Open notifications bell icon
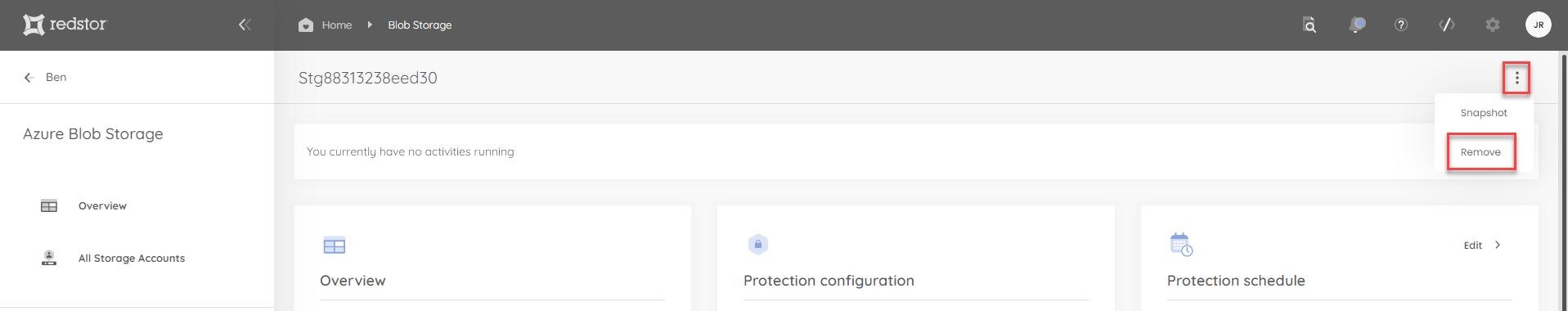The height and width of the screenshot is (311, 1568). (1357, 25)
